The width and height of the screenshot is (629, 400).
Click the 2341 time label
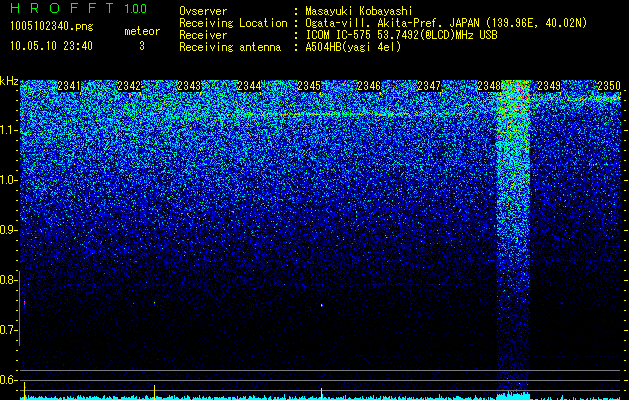point(69,86)
